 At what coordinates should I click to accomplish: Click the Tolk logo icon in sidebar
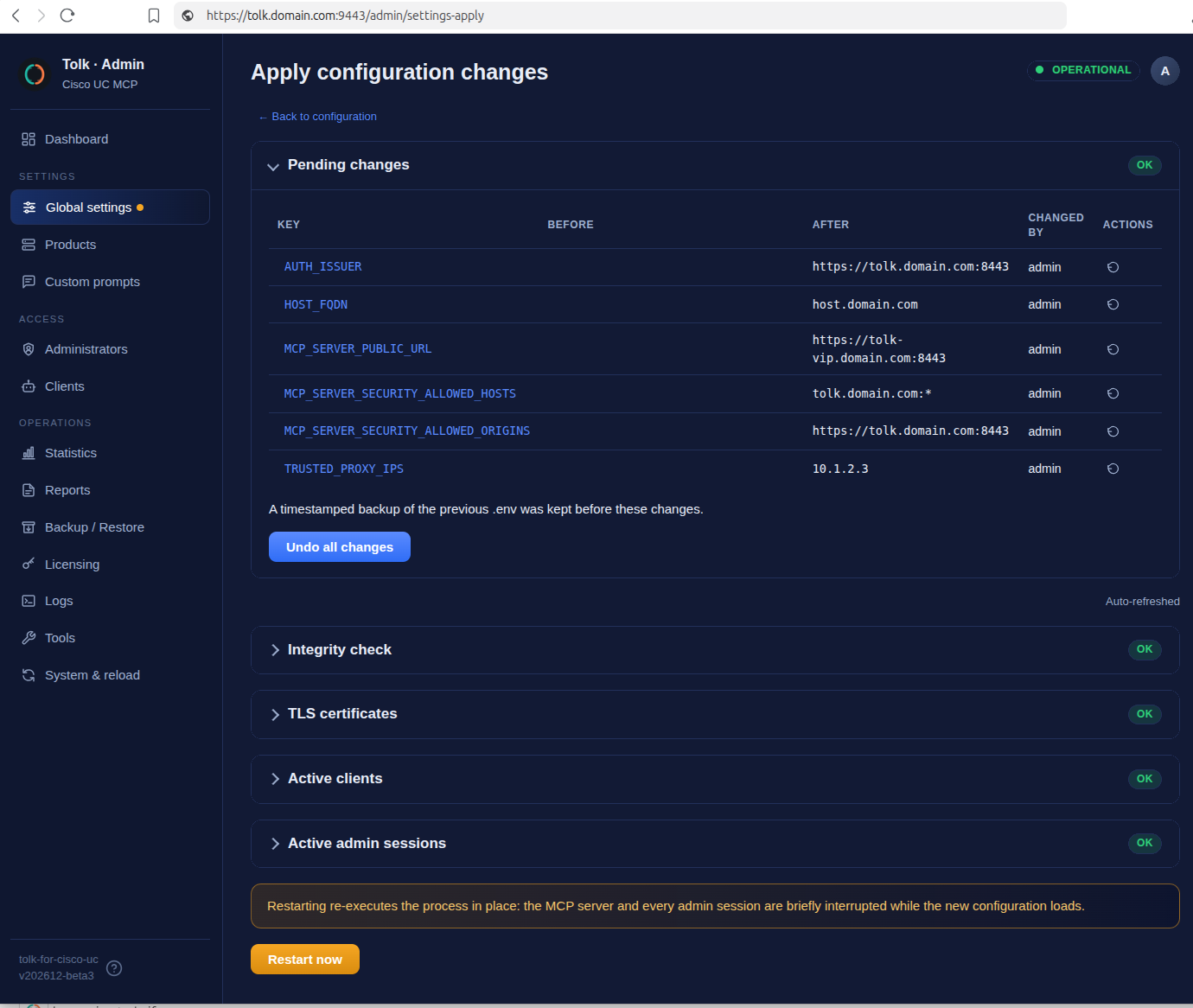35,74
